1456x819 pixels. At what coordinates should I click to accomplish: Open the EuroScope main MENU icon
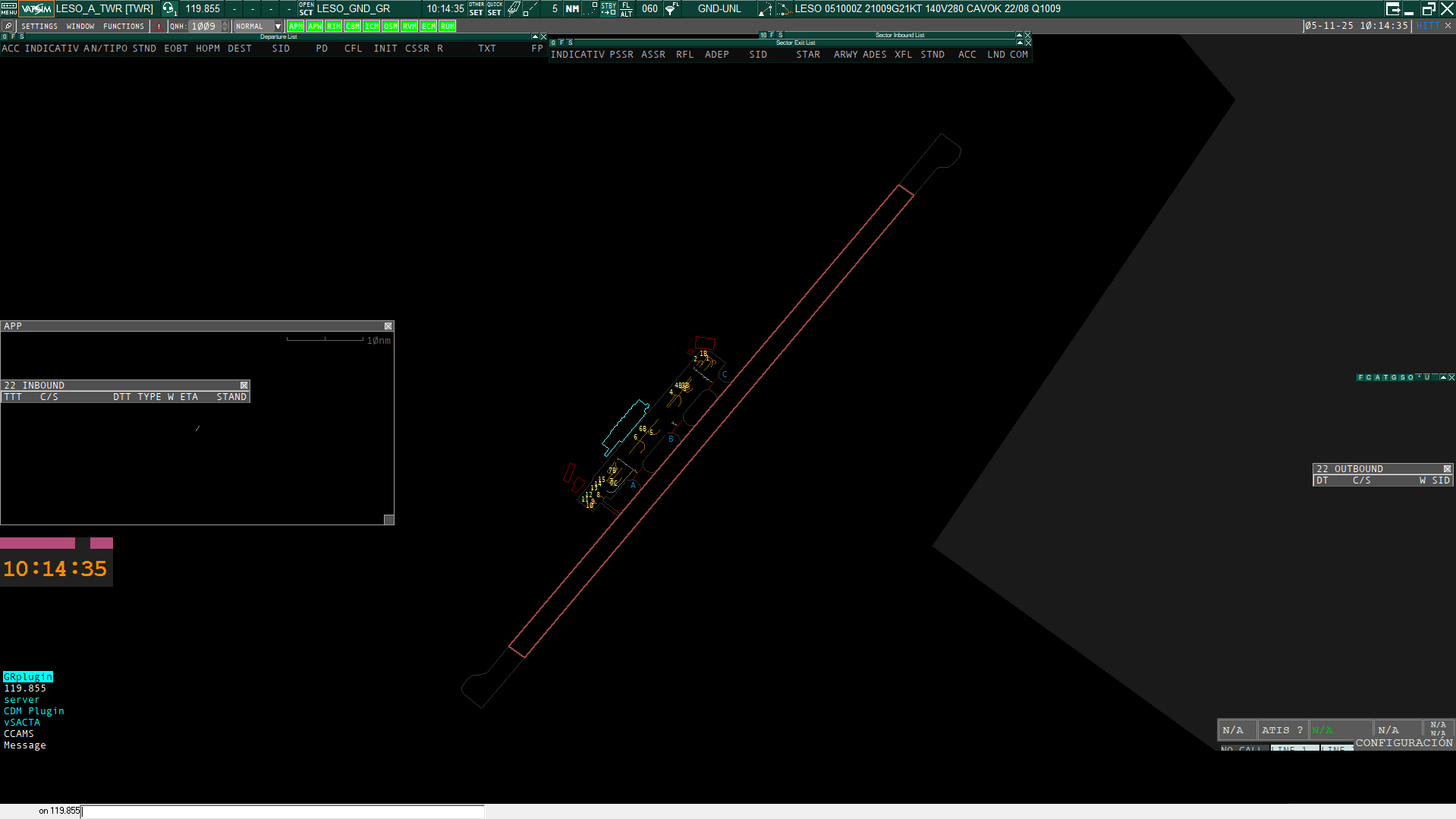tap(8, 8)
